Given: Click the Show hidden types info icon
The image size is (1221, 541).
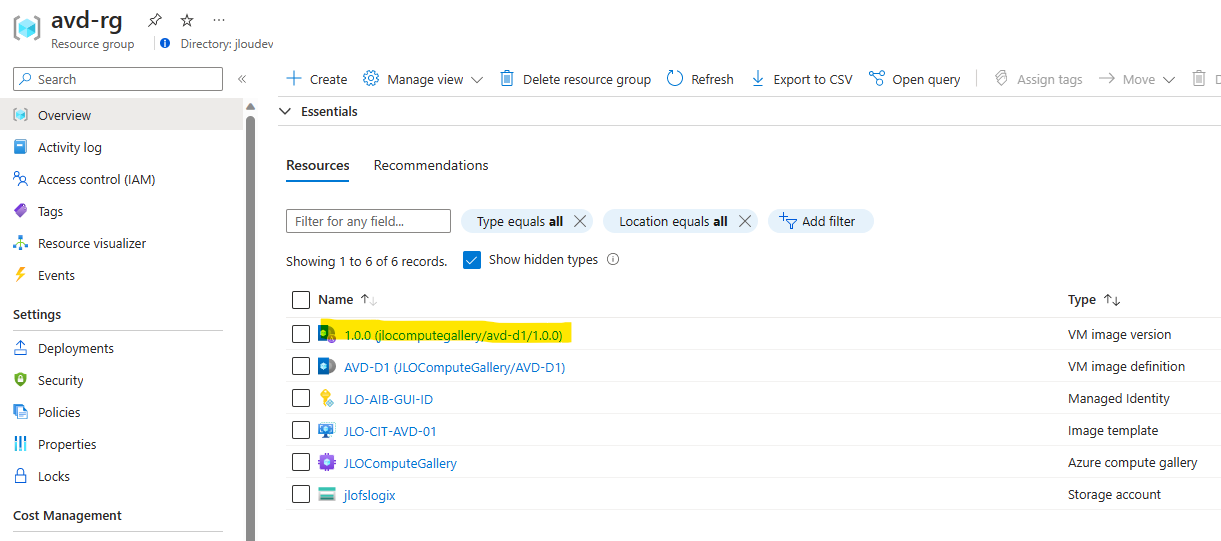Looking at the screenshot, I should click(x=613, y=259).
